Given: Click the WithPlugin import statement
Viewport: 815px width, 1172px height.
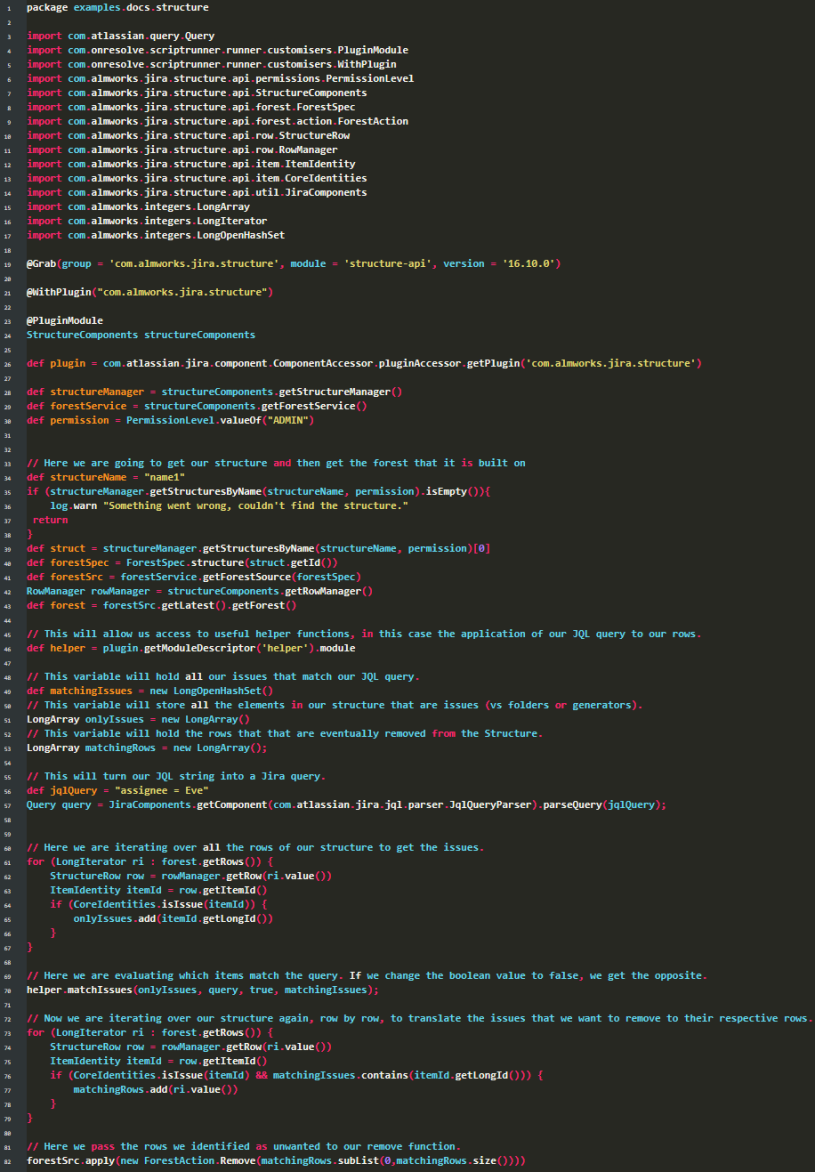Looking at the screenshot, I should pyautogui.click(x=212, y=64).
